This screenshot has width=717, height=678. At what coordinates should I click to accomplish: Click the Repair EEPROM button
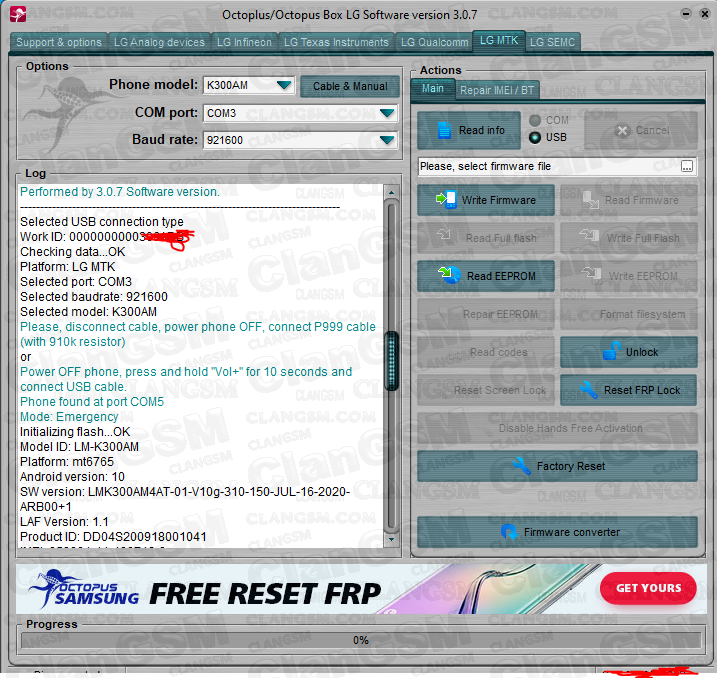(486, 314)
